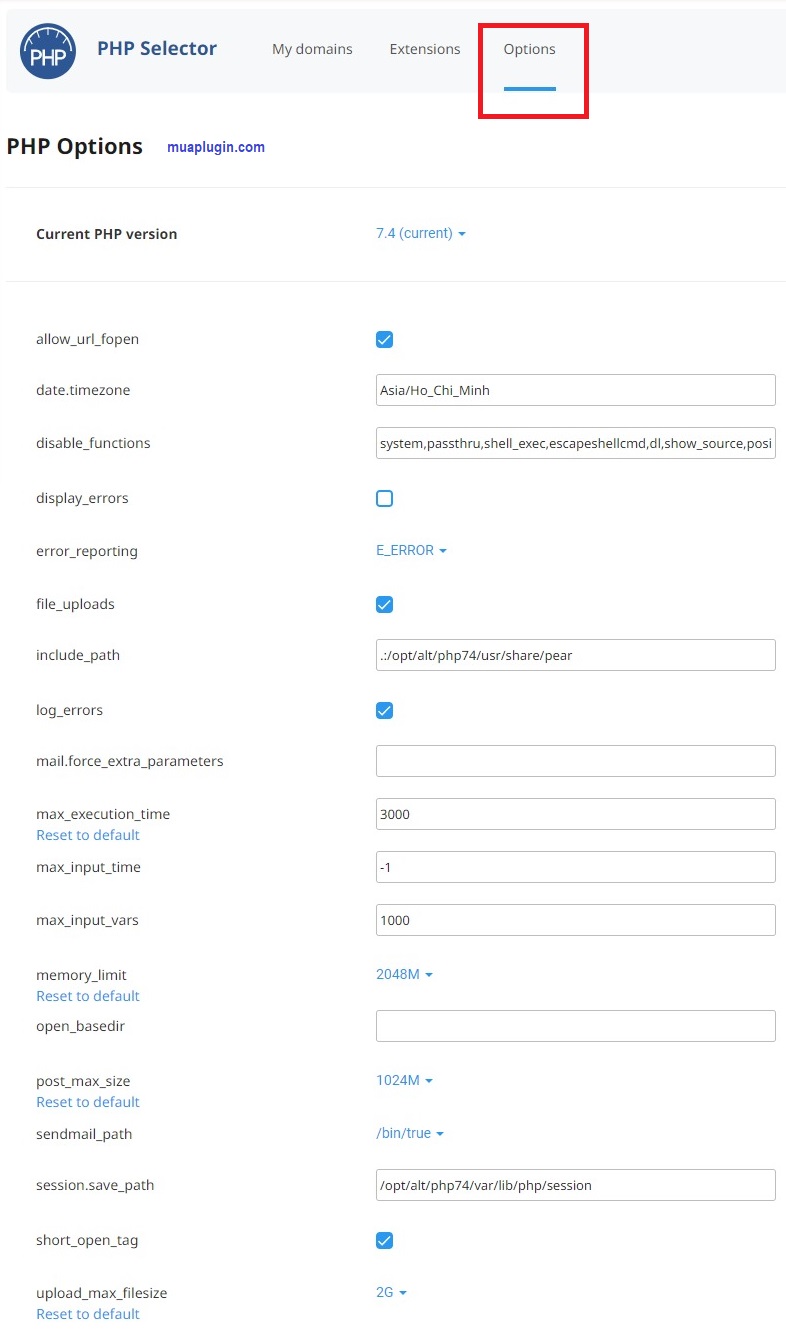Disable the short_open_tag checkbox
The height and width of the screenshot is (1329, 786).
point(384,1240)
